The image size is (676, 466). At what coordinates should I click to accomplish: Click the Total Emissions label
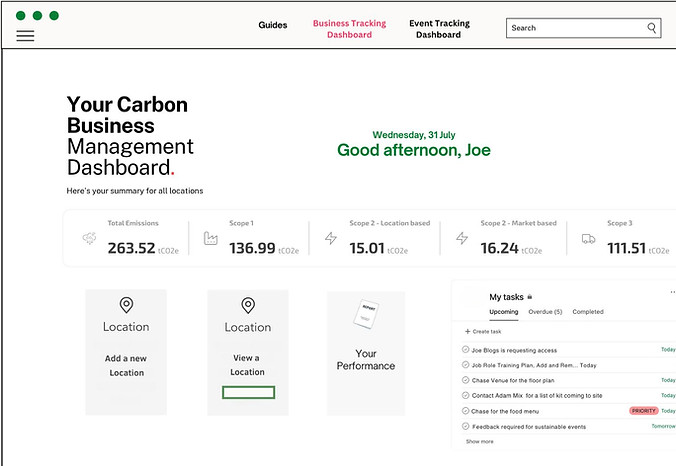(x=133, y=223)
